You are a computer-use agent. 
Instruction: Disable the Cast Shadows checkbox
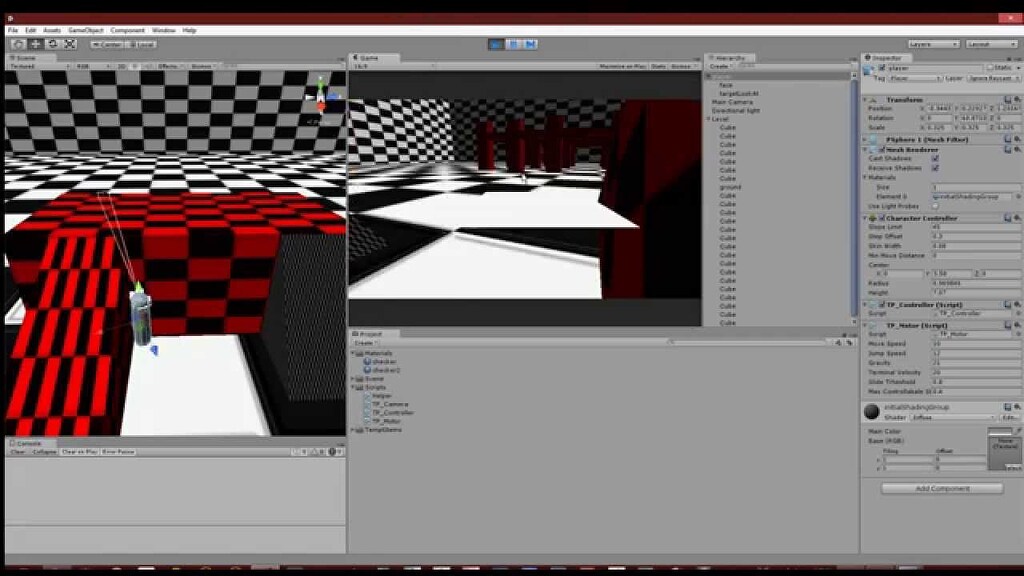[x=937, y=158]
